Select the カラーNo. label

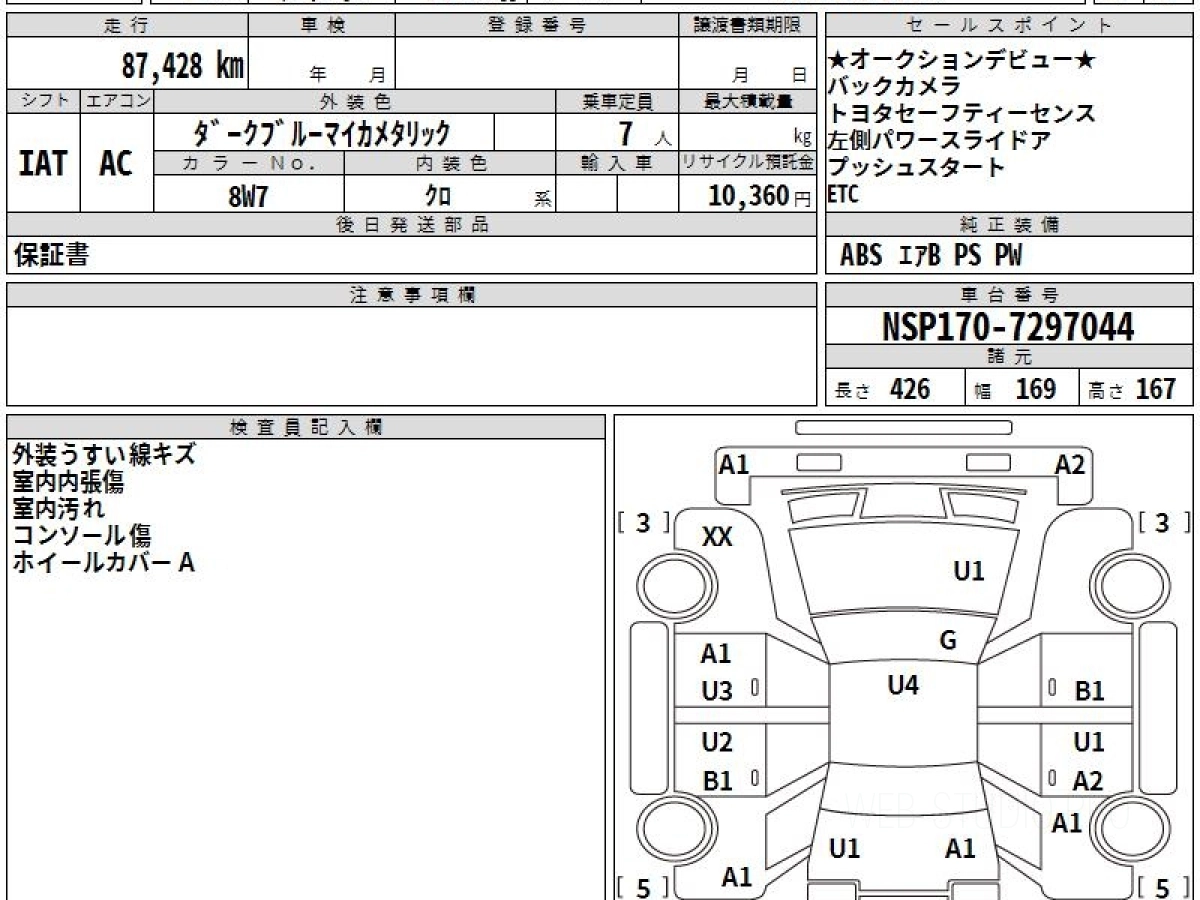(x=249, y=163)
